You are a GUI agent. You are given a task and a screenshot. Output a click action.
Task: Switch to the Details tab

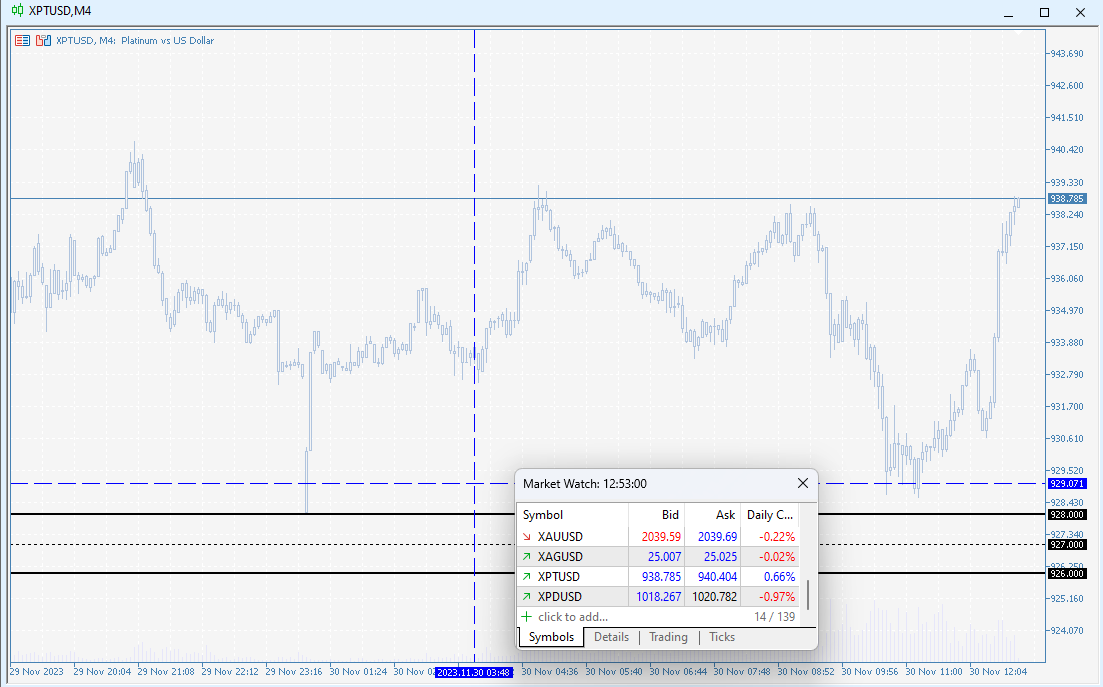coord(611,637)
